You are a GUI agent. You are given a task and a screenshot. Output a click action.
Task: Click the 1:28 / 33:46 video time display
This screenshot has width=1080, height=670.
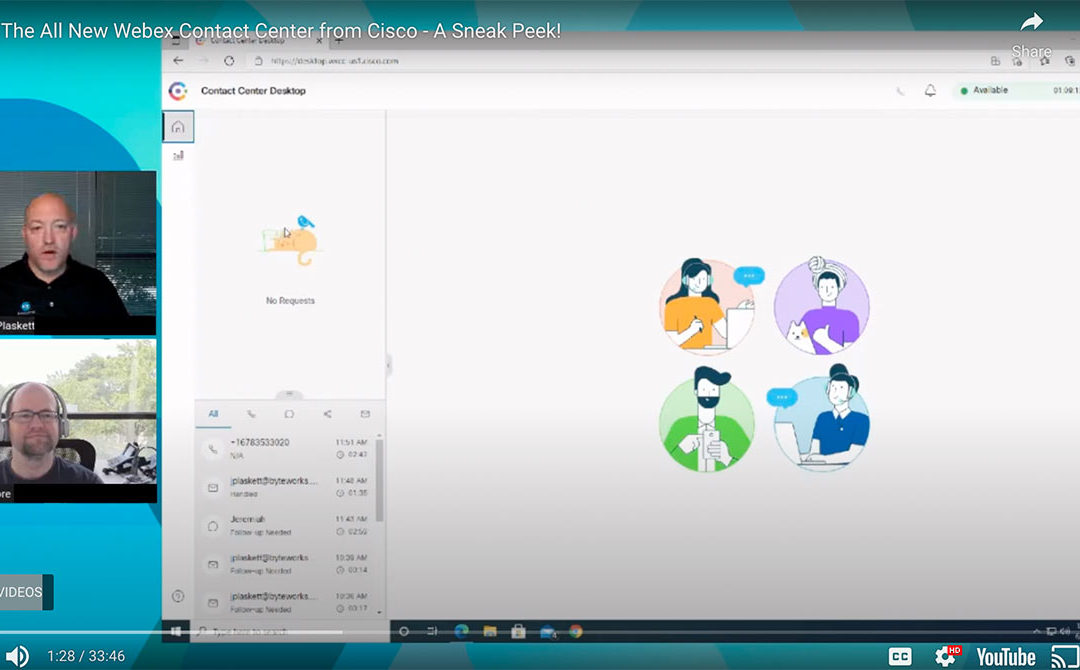coord(86,656)
